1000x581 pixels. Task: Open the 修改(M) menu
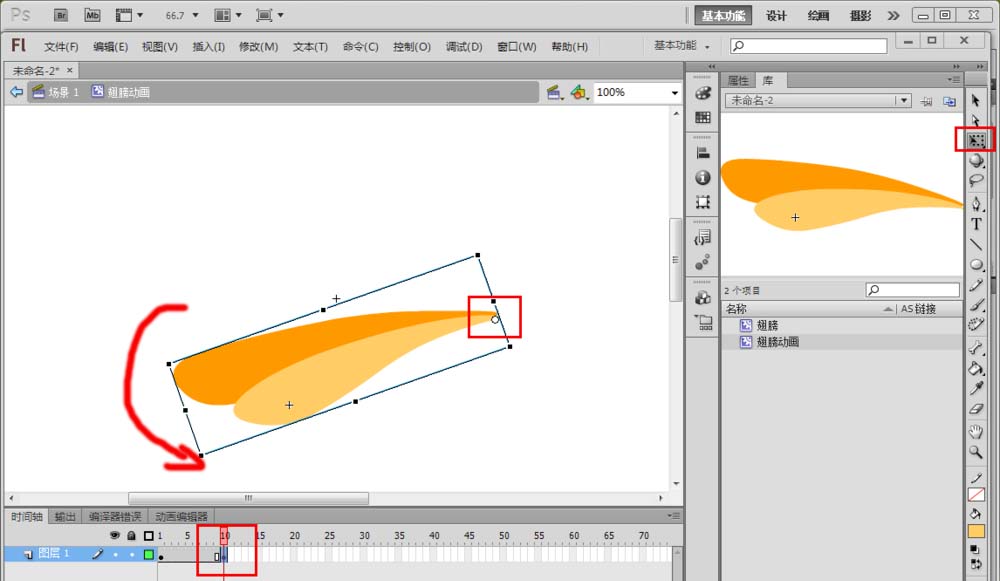point(258,47)
